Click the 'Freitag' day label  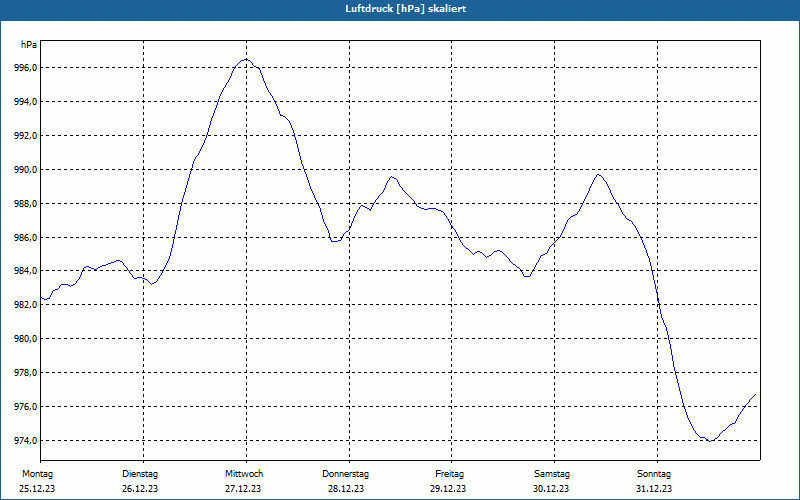point(449,474)
